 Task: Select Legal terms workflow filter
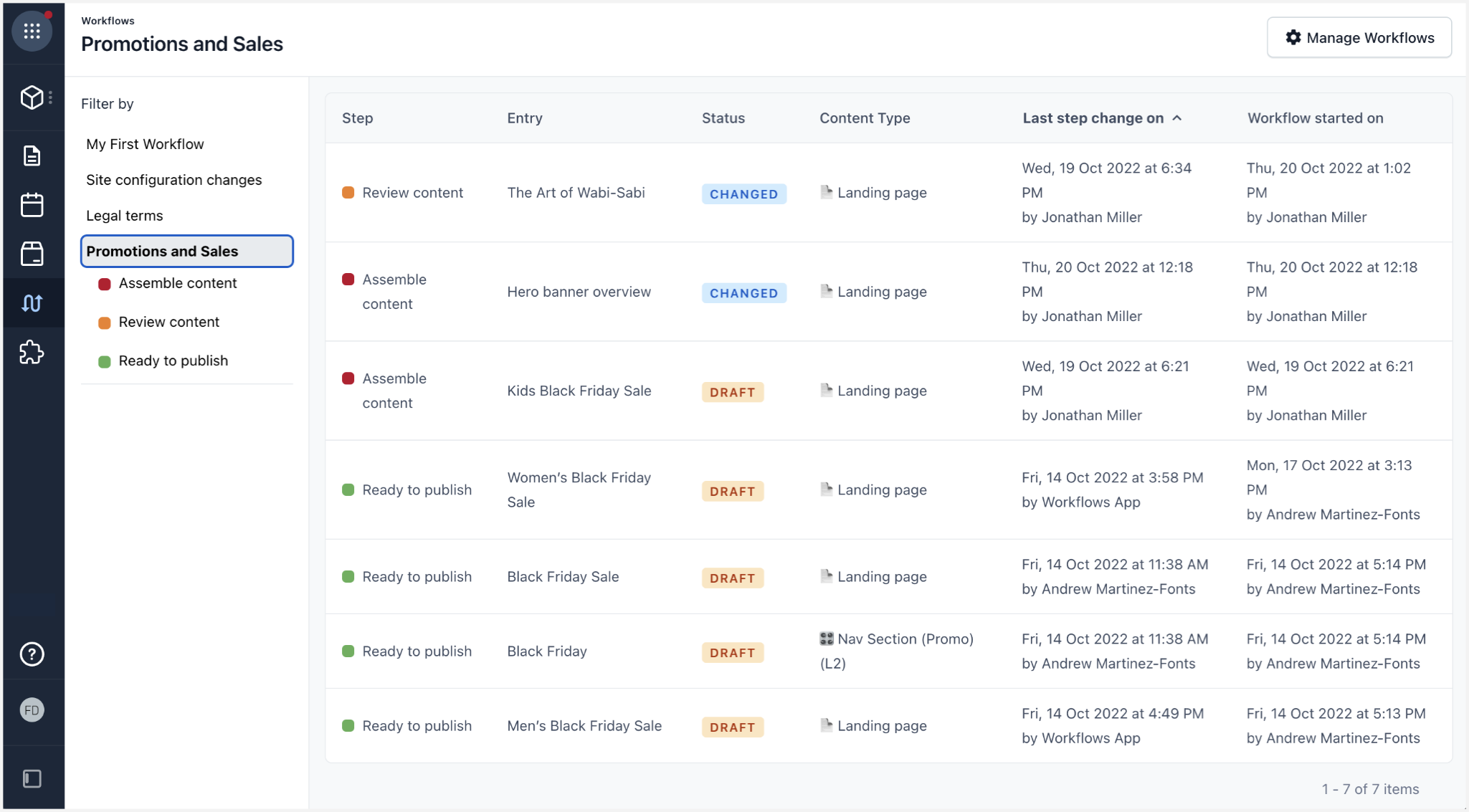(x=124, y=216)
